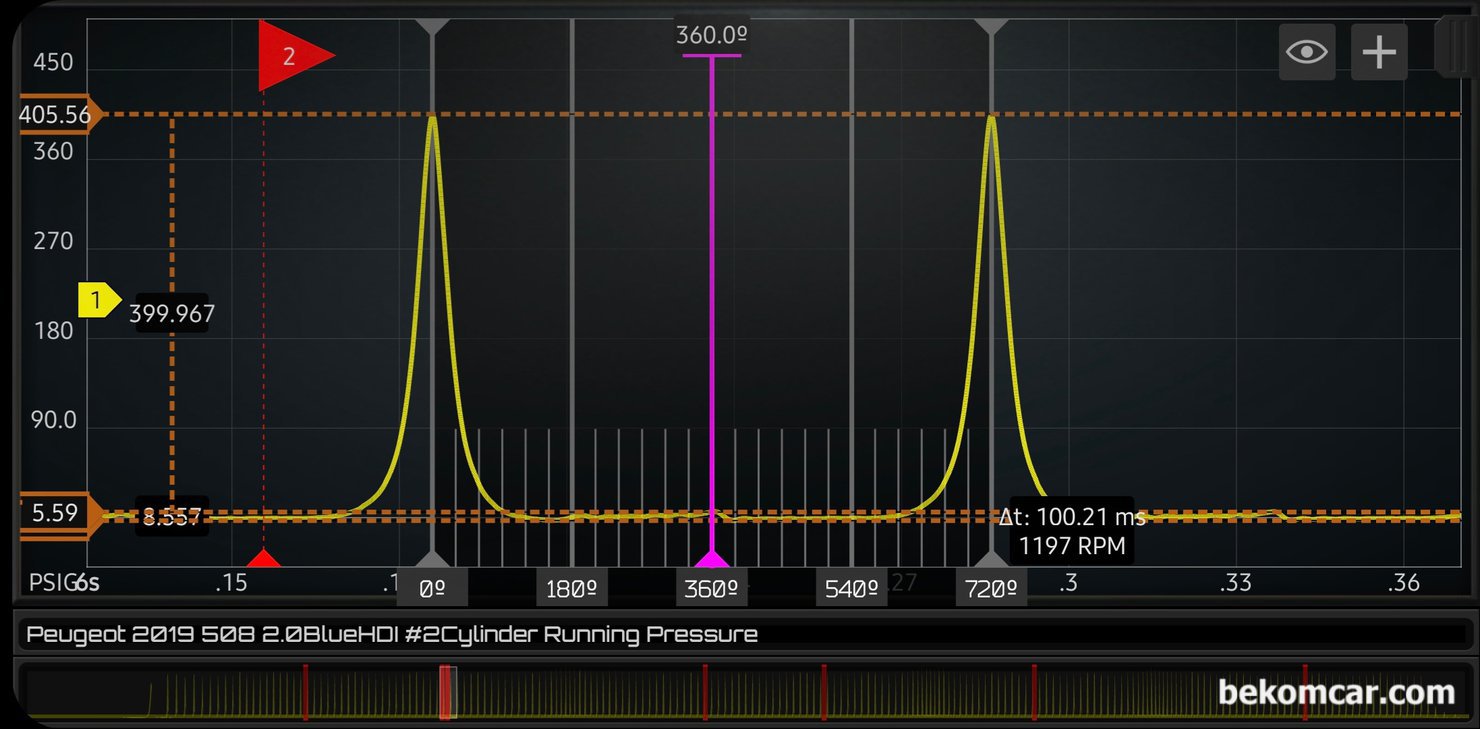Viewport: 1480px width, 729px height.
Task: Grab the magenta 360º cursor handle at bottom
Action: tap(711, 557)
